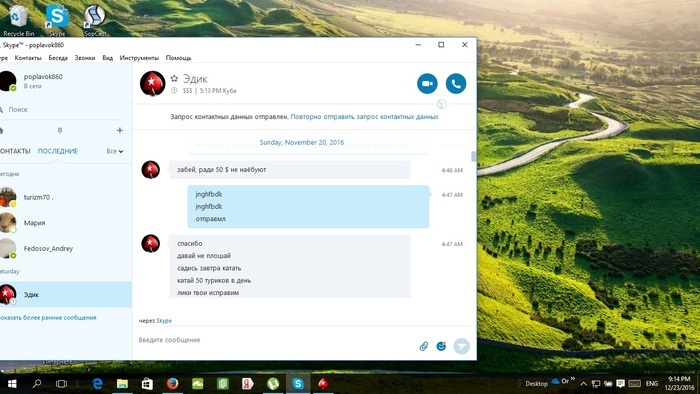Open taskbar search magnifier

pos(37,384)
